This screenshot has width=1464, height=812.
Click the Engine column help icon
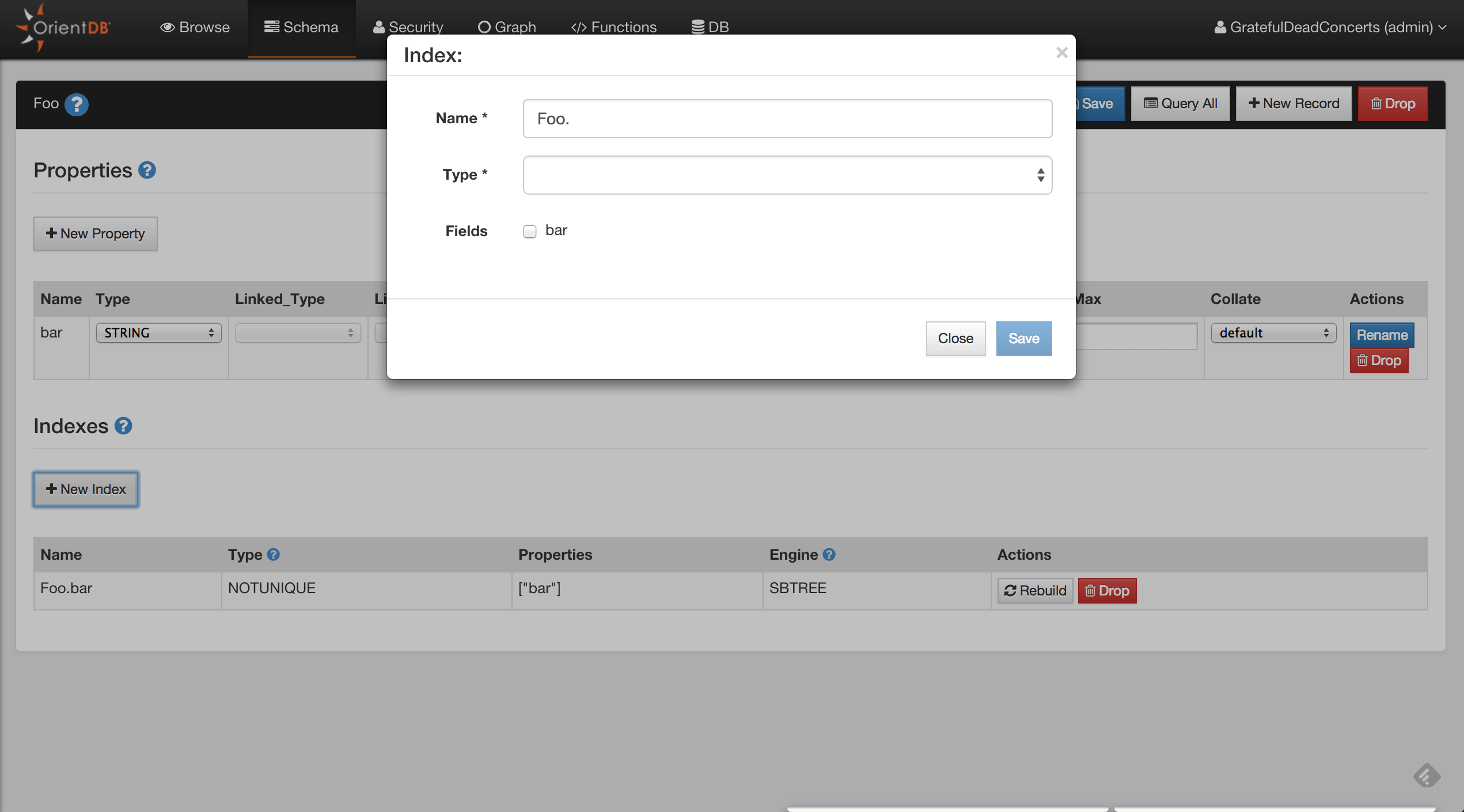829,555
